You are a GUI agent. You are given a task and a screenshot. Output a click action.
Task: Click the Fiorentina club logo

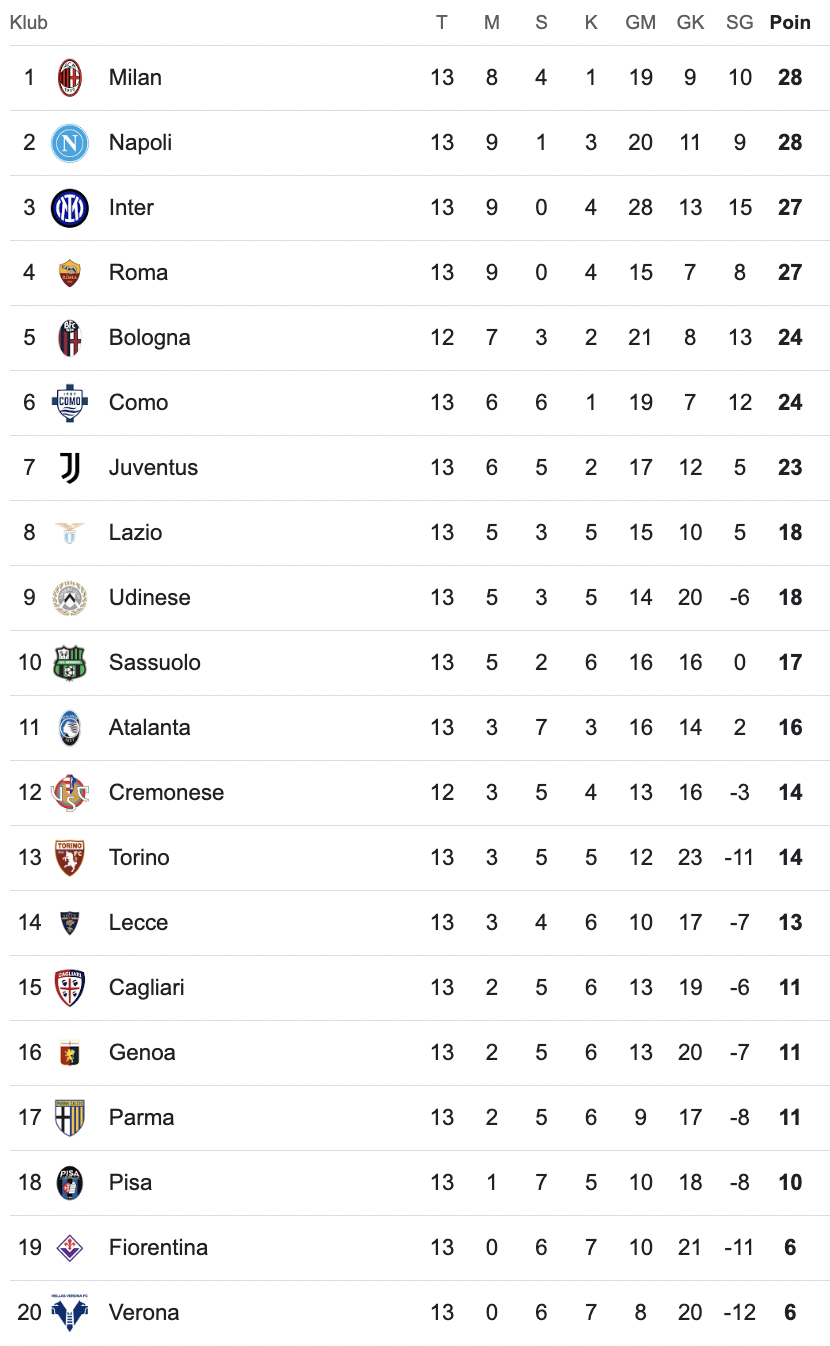click(x=70, y=1248)
